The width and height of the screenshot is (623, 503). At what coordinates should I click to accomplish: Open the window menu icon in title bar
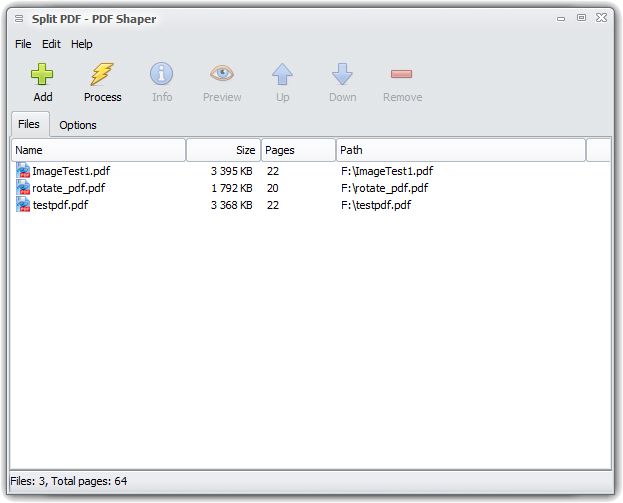coord(19,19)
